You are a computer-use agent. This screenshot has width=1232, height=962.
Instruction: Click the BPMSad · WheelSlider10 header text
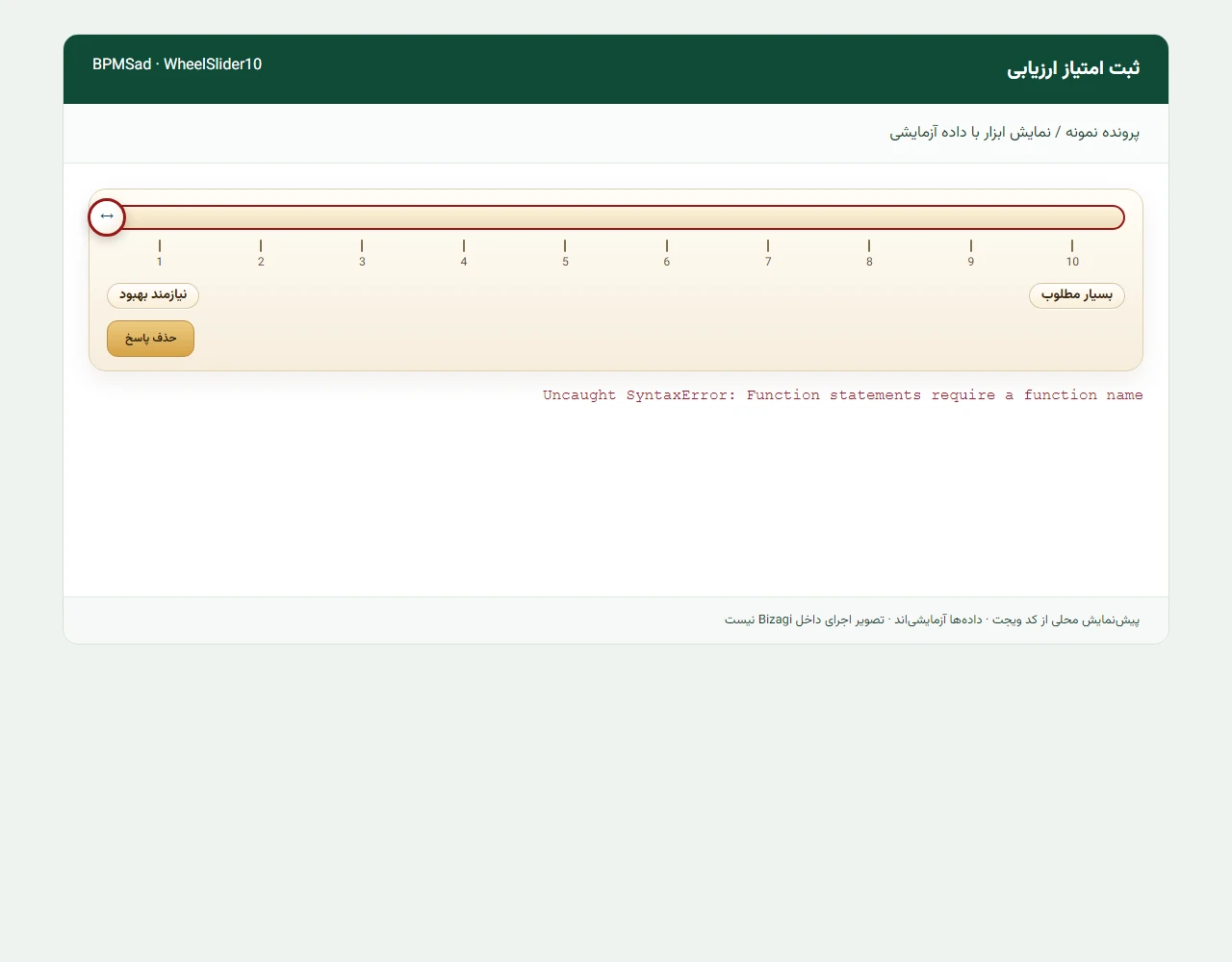(177, 64)
